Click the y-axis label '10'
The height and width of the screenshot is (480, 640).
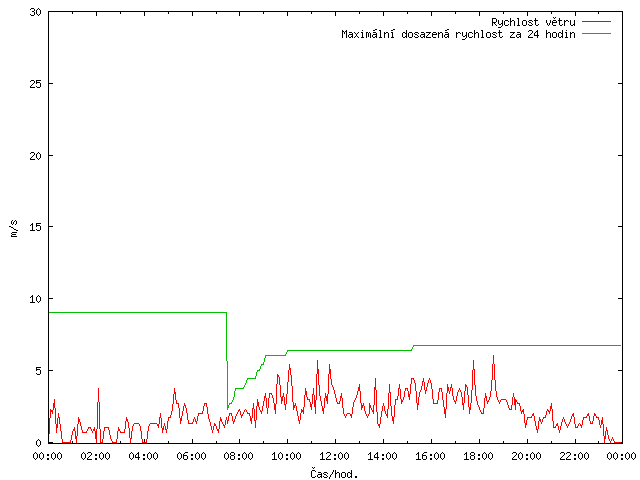(x=36, y=299)
